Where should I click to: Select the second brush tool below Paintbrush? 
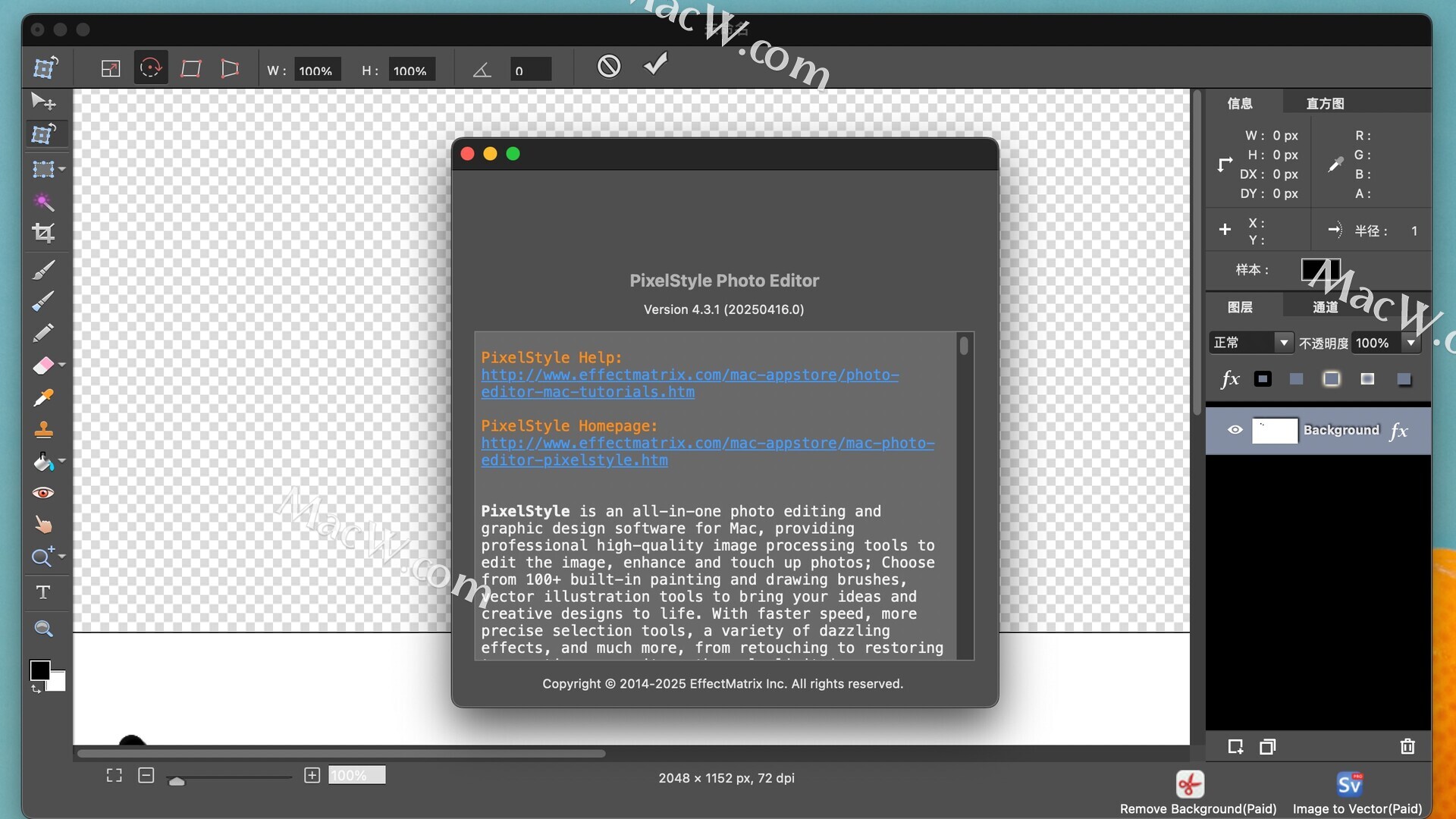(x=43, y=302)
